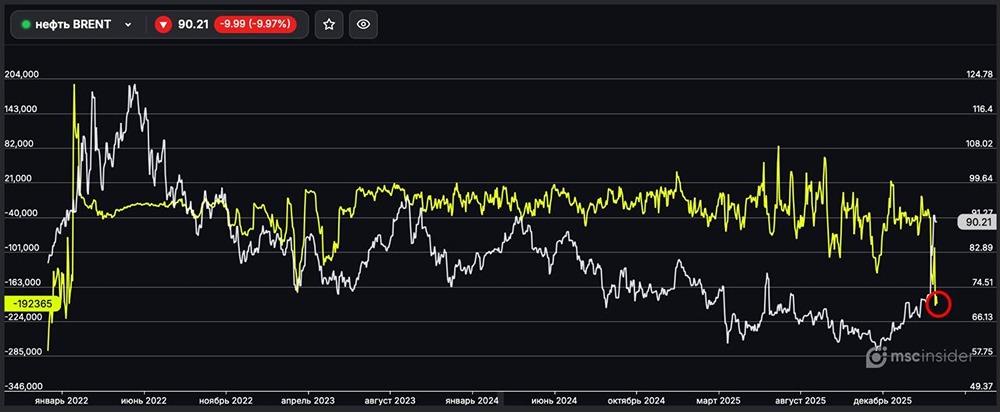Click the 82.89 right axis price
This screenshot has height=412, width=1000.
[x=980, y=247]
